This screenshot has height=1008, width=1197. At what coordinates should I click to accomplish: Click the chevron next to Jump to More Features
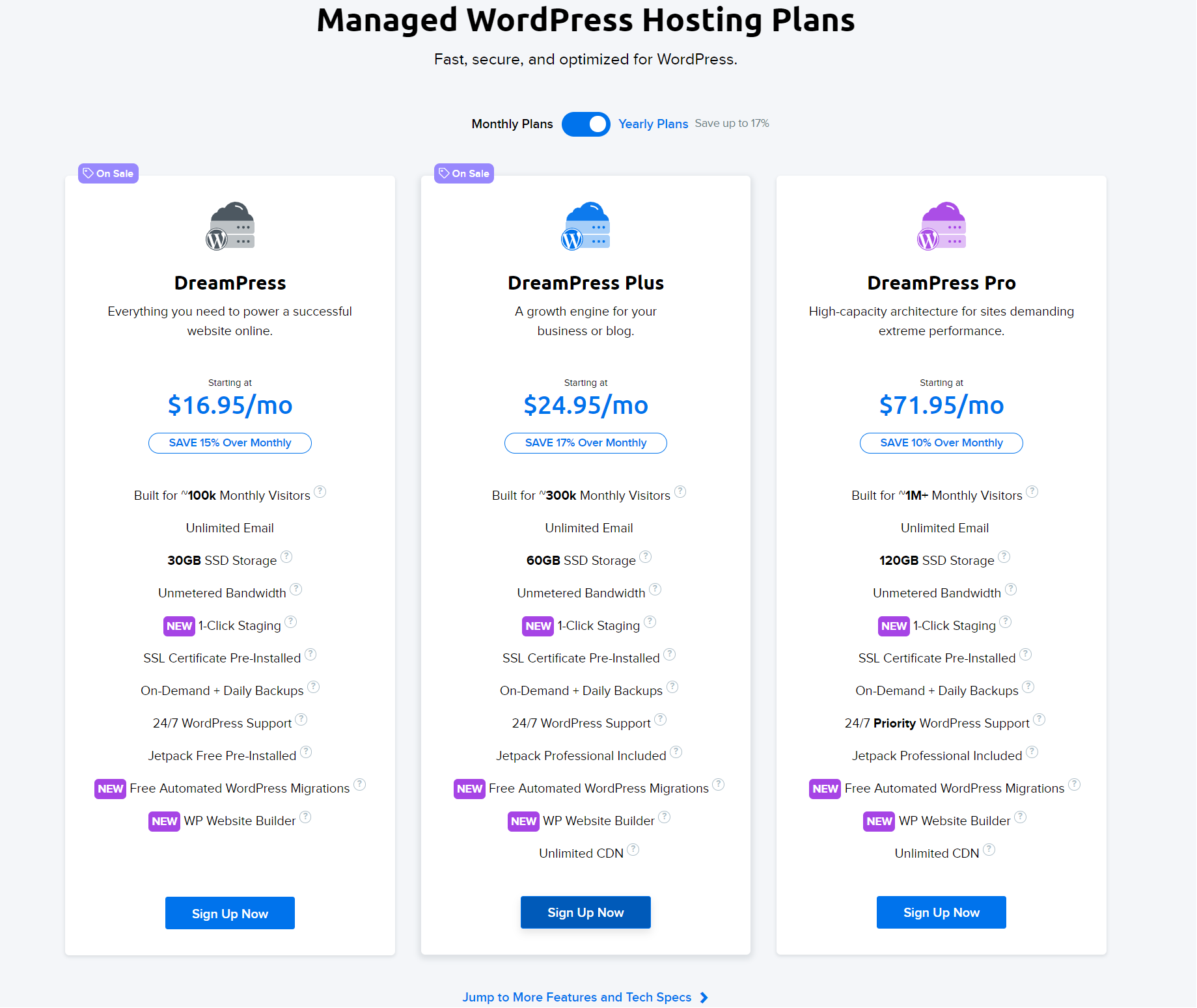click(x=704, y=998)
